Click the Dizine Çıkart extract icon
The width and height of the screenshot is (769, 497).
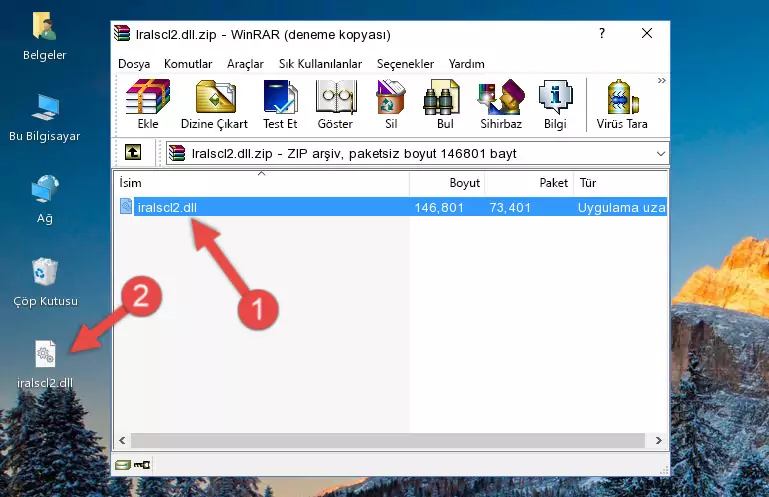(x=214, y=104)
